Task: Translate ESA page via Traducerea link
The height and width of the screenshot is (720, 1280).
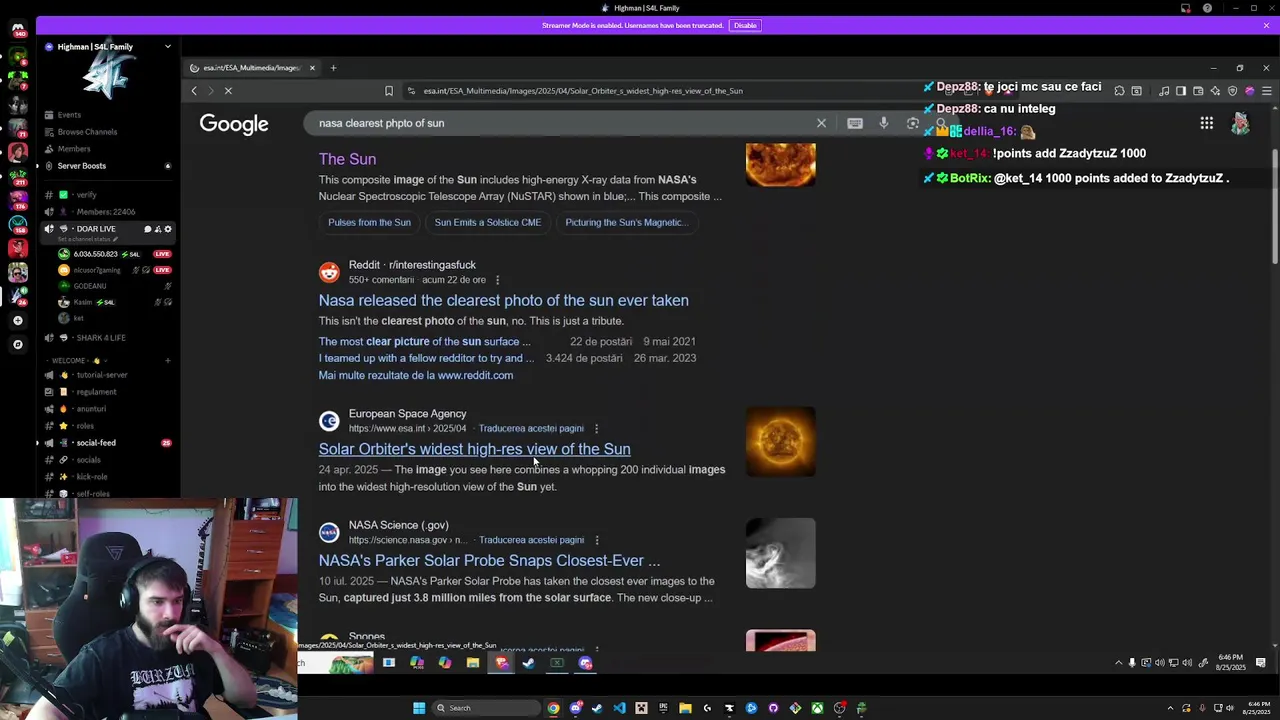Action: 531,428
